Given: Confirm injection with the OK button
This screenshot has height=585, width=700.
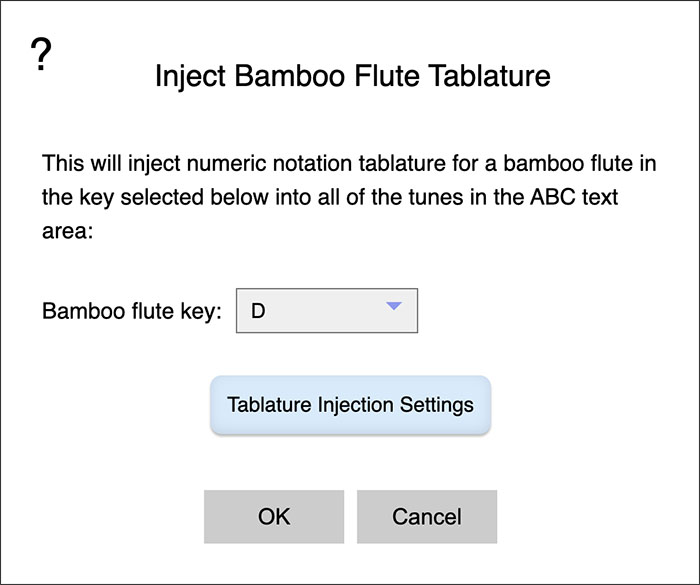Looking at the screenshot, I should (x=274, y=517).
